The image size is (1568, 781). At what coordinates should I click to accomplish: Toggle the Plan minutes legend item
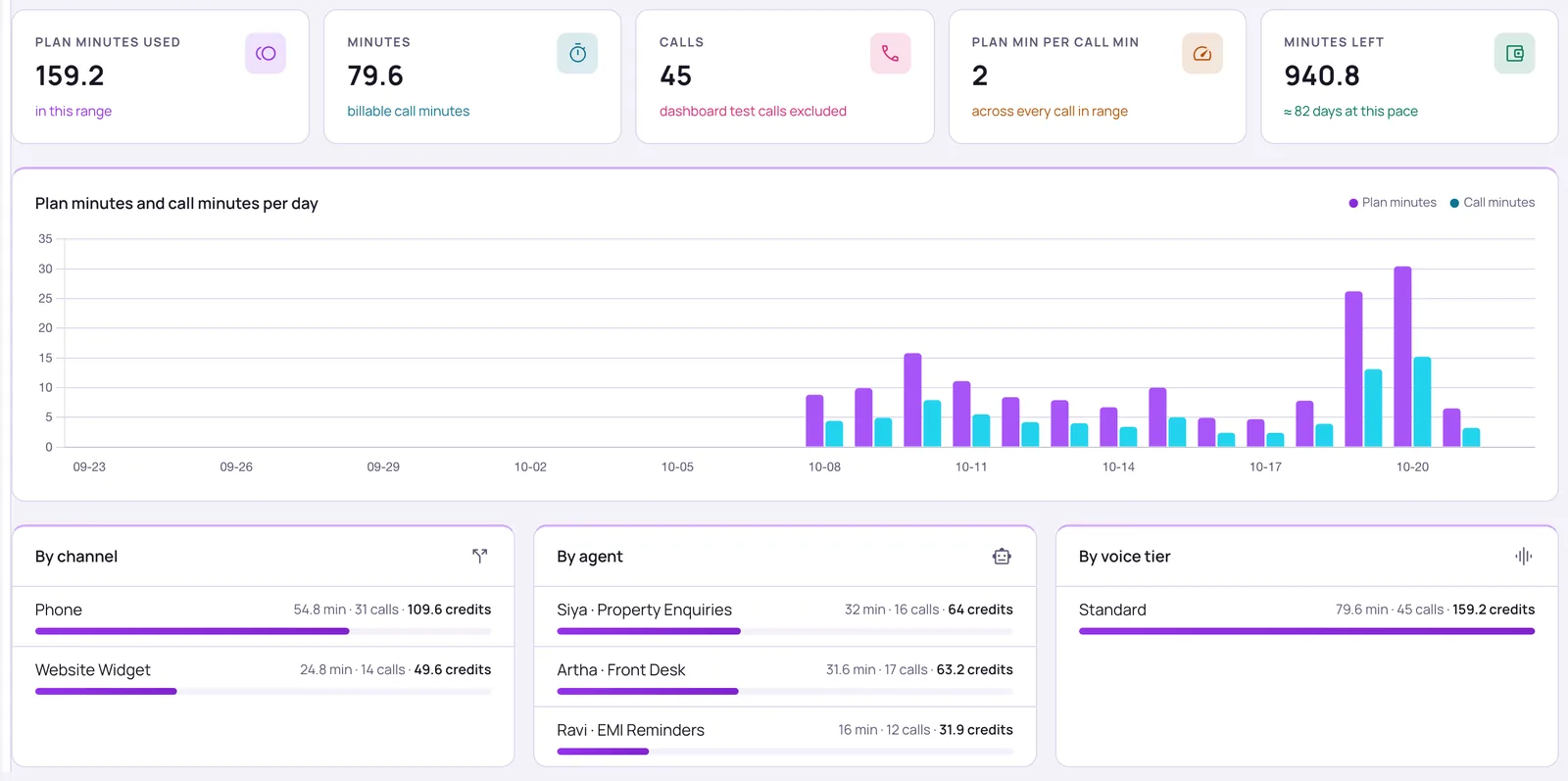(x=1393, y=203)
